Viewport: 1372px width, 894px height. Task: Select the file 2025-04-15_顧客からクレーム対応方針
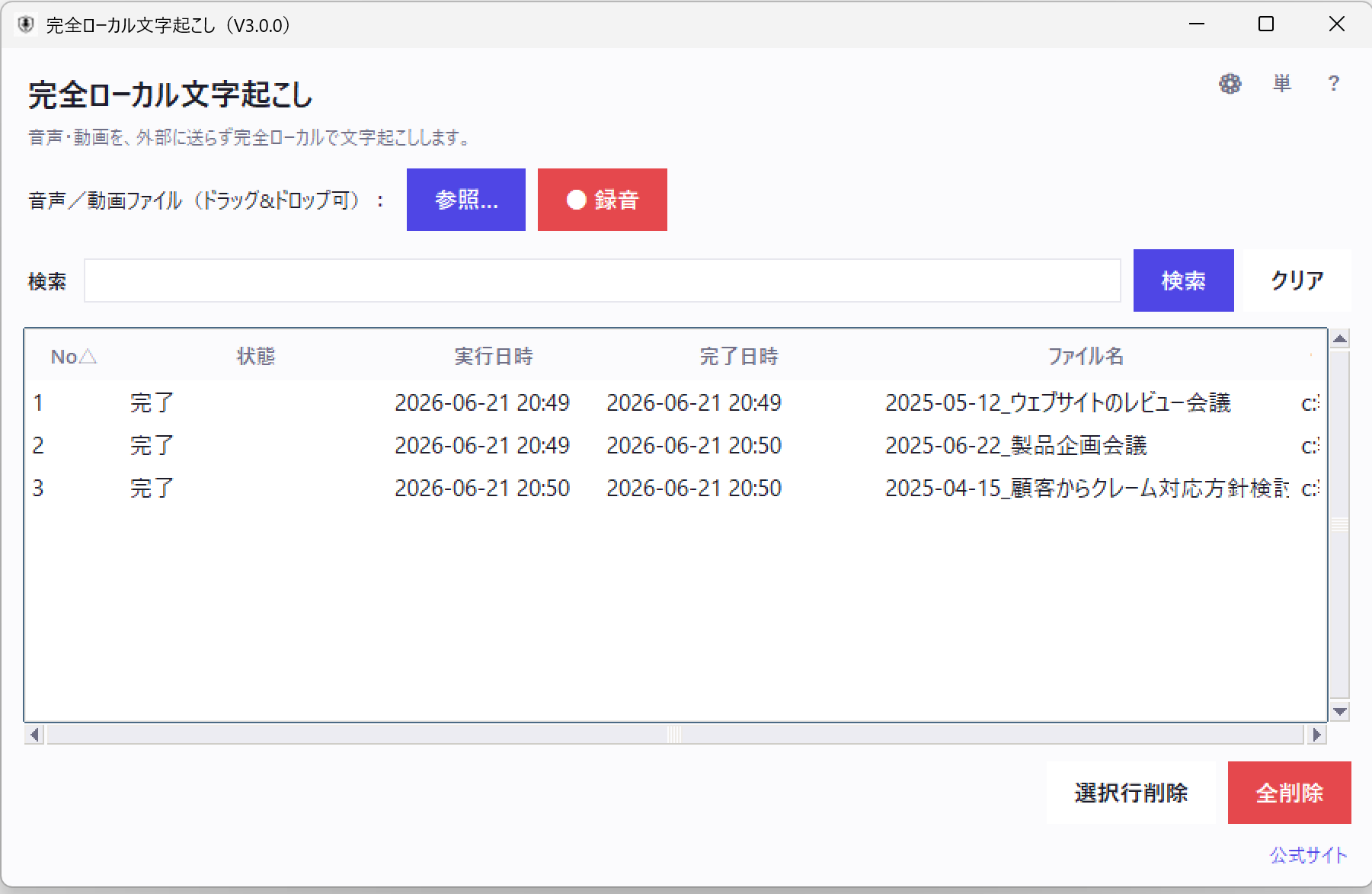1087,488
